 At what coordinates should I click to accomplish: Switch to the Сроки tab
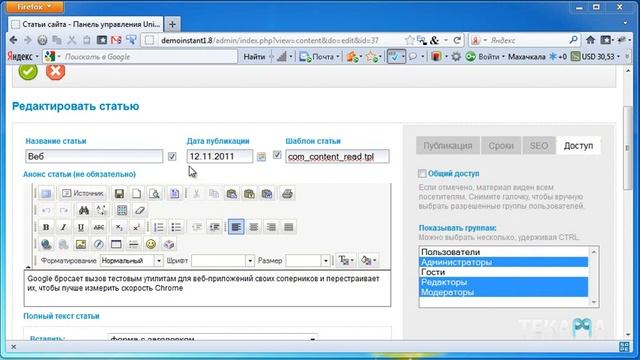tap(501, 146)
